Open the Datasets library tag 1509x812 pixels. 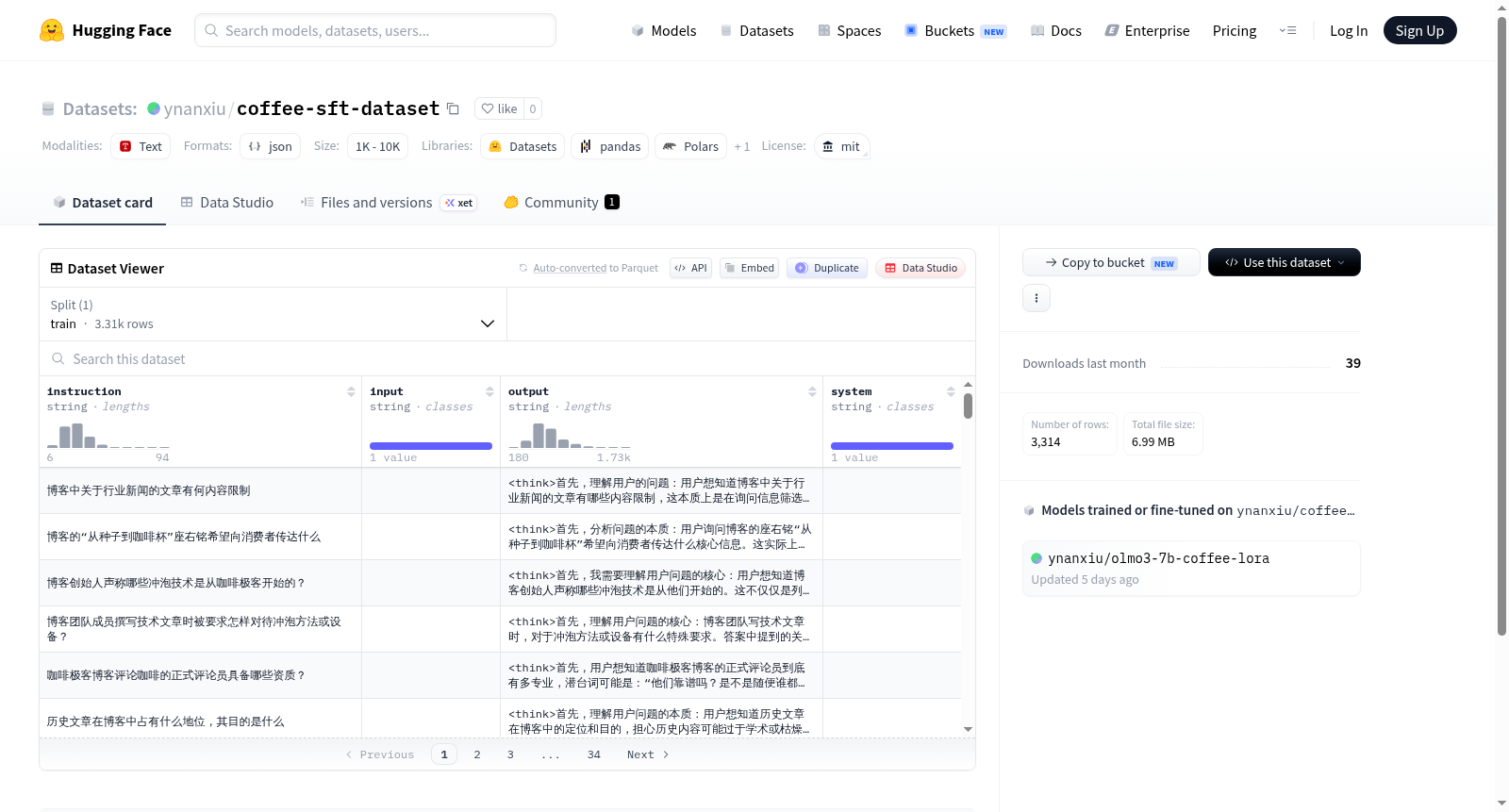pyautogui.click(x=522, y=146)
